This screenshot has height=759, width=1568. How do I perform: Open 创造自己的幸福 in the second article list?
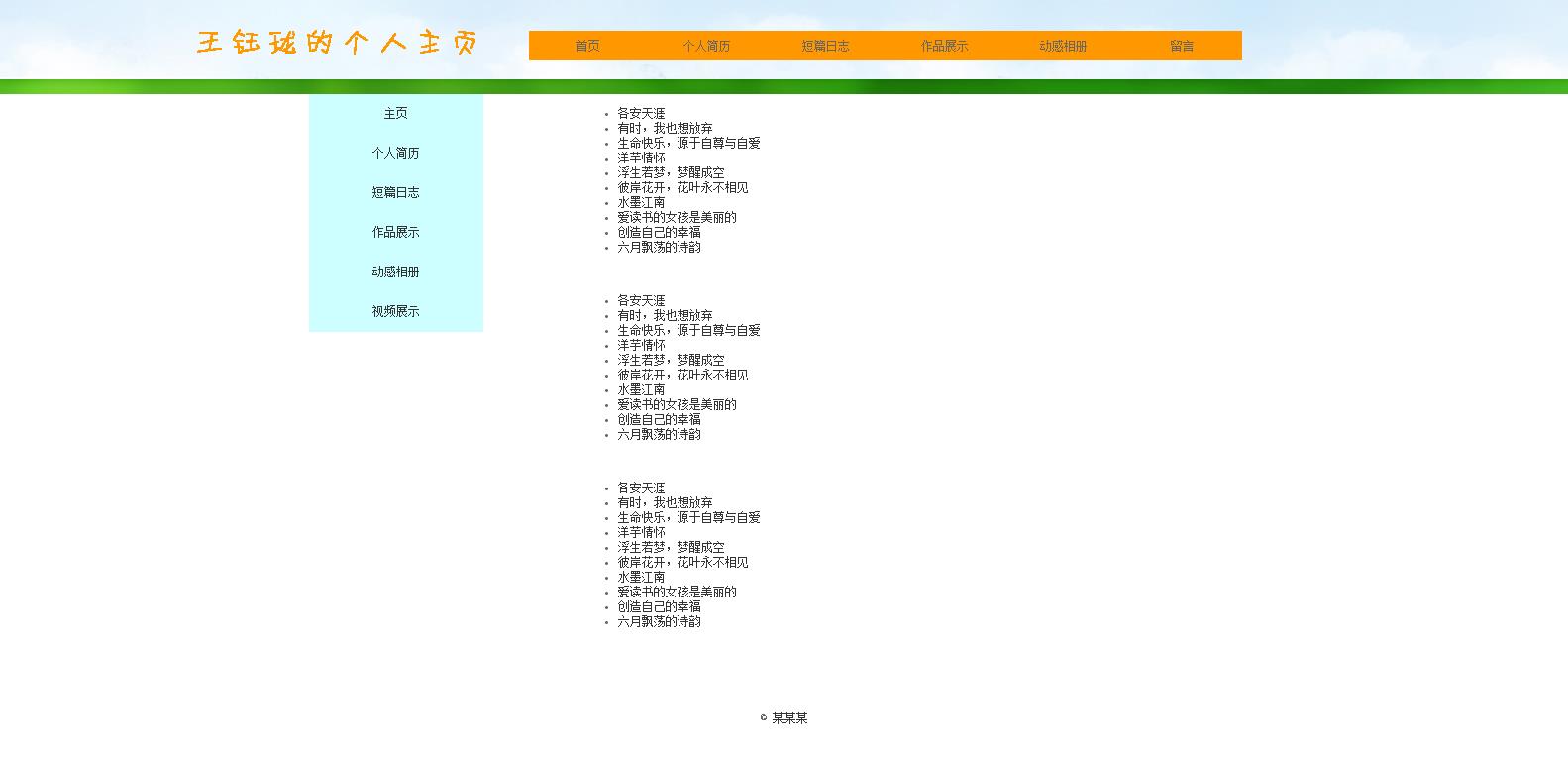click(659, 420)
